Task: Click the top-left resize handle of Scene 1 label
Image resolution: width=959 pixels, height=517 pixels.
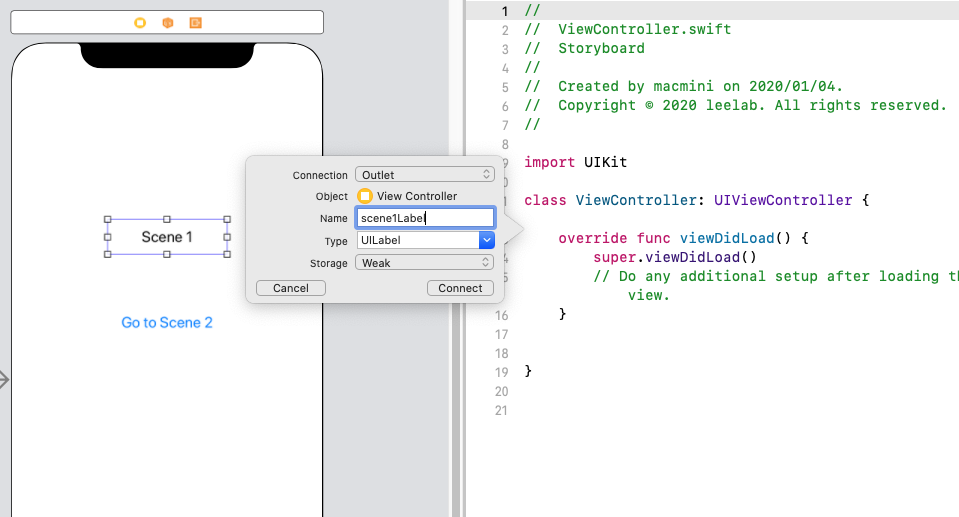Action: [106, 219]
